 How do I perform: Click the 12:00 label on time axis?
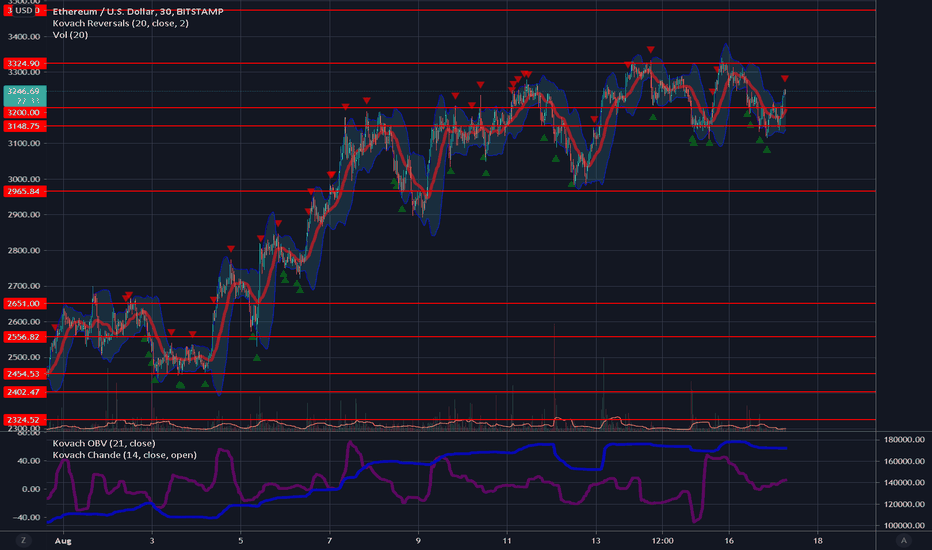pos(662,540)
